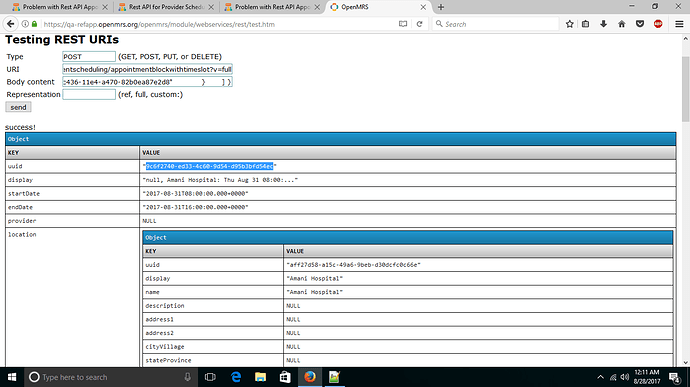
Task: Click the Type field containing POST
Action: [x=89, y=56]
